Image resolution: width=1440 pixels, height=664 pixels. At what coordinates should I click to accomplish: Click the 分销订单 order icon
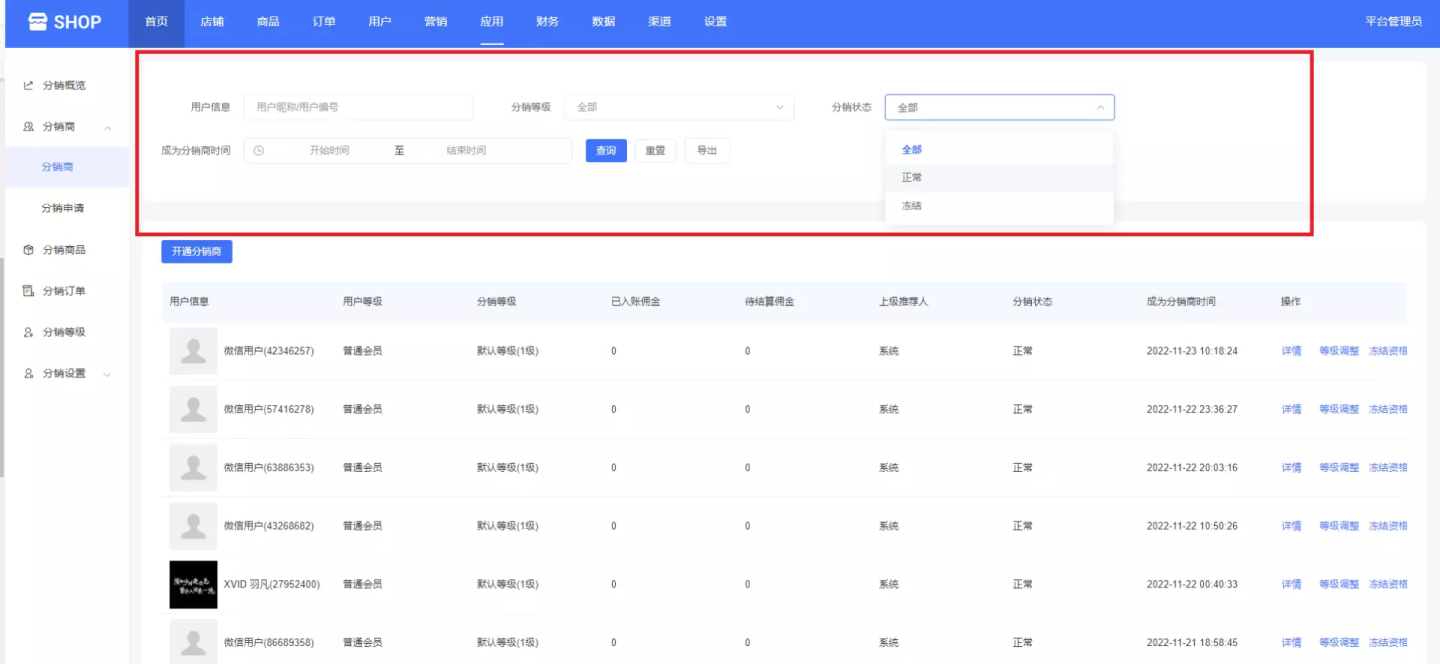(x=28, y=291)
